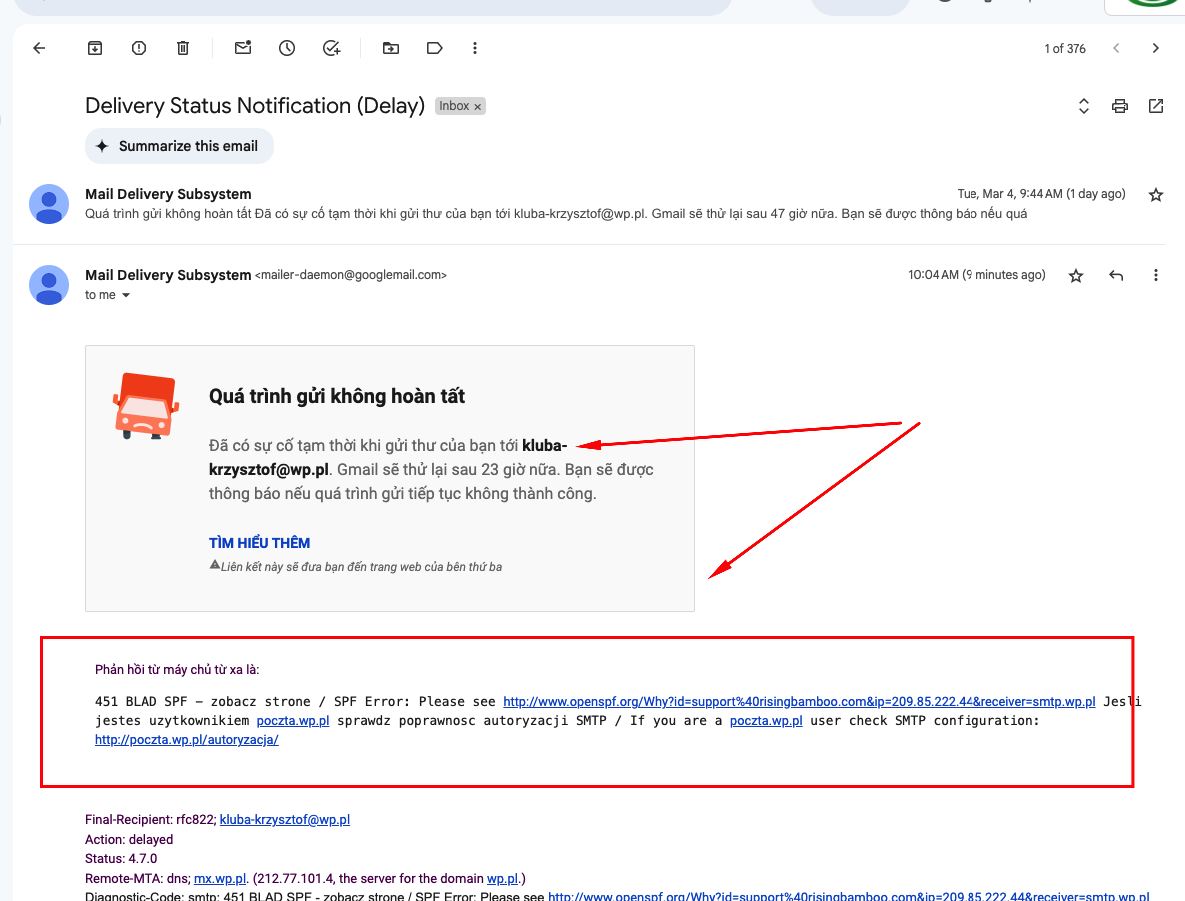The height and width of the screenshot is (901, 1185).
Task: Snooze this conversation with the clock icon
Action: [287, 48]
